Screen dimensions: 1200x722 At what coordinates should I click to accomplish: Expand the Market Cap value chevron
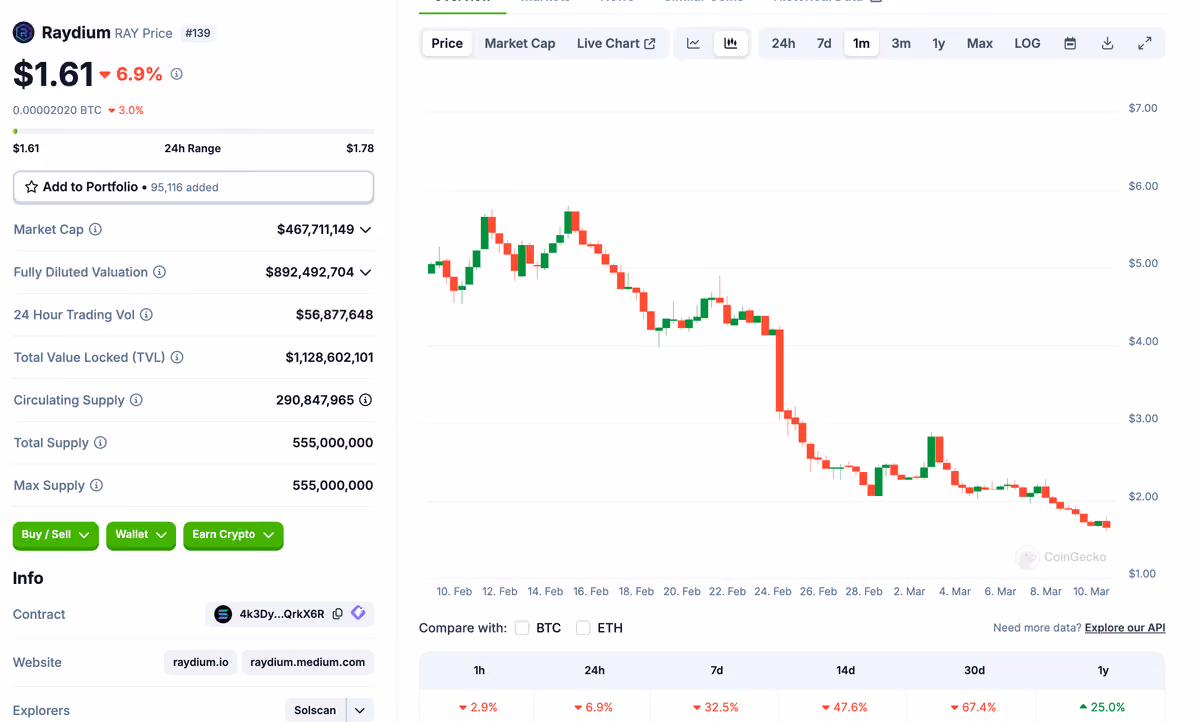point(366,230)
